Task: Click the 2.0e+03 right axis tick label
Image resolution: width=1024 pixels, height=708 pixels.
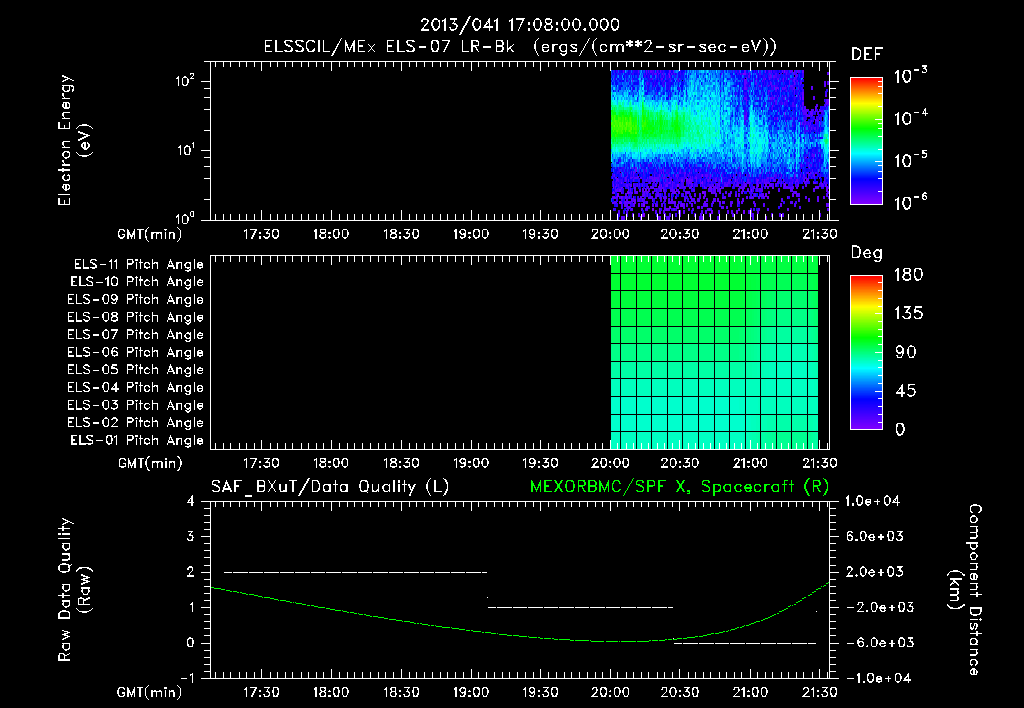Action: (875, 572)
